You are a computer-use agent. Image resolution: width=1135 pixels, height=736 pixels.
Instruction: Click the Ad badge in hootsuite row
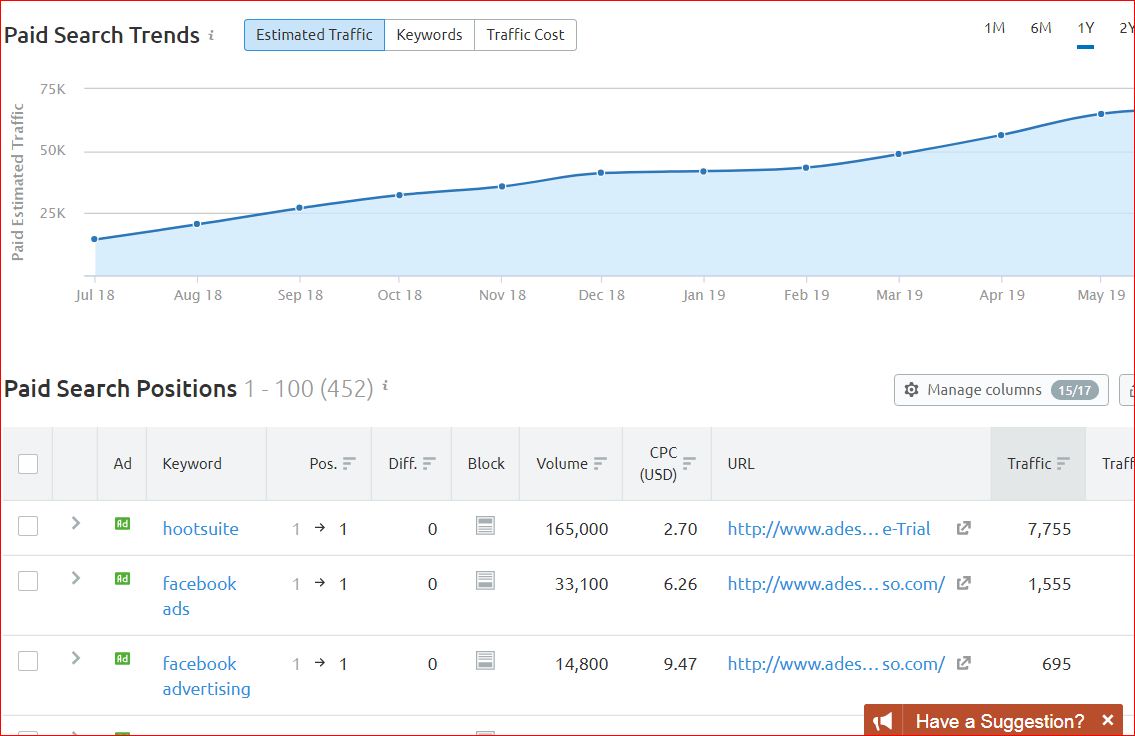tap(122, 523)
